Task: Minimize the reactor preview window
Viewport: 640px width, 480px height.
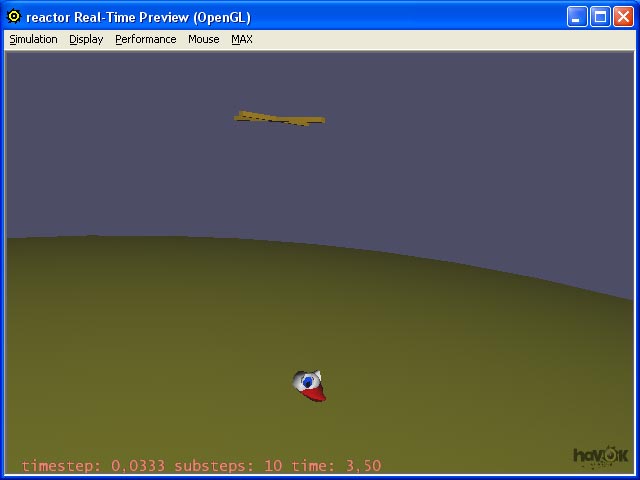Action: click(x=577, y=17)
